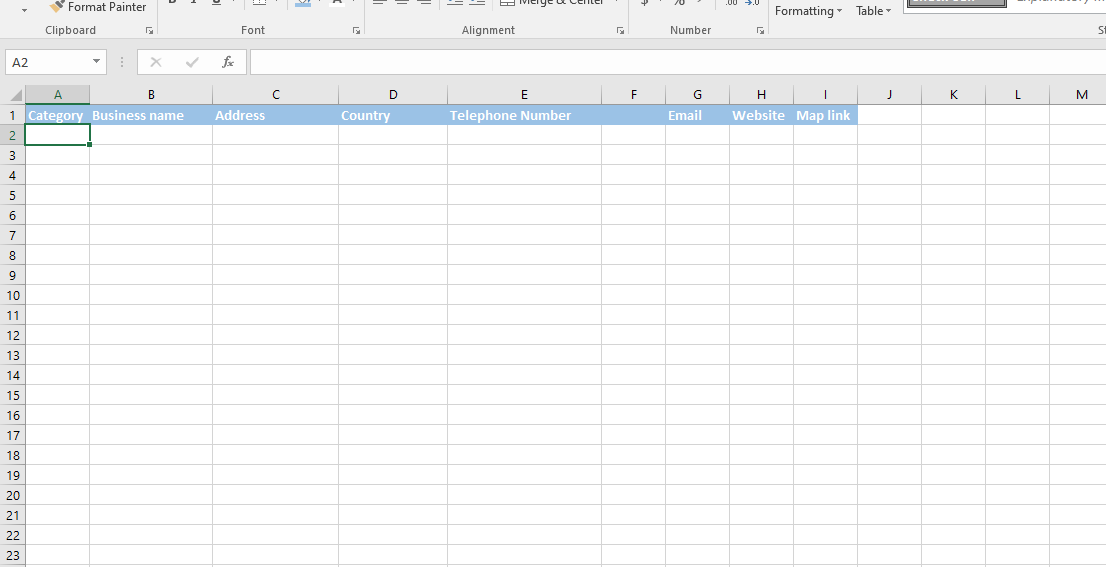Open the Format as Table dropdown

point(873,11)
